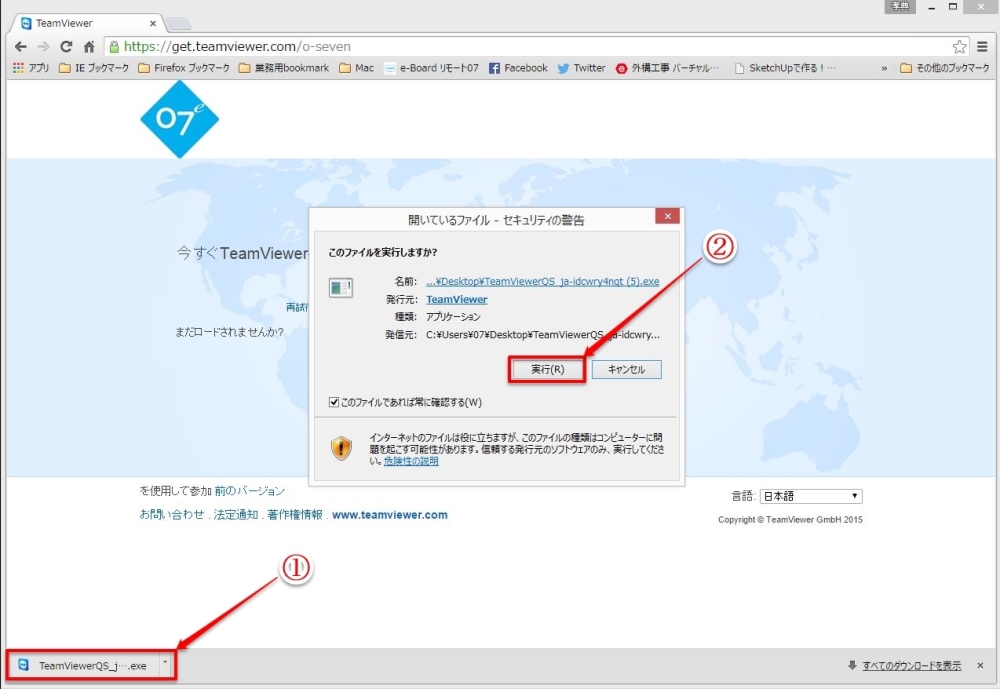Image resolution: width=1000 pixels, height=689 pixels.
Task: Open the file name link in the dialog
Action: [x=543, y=281]
